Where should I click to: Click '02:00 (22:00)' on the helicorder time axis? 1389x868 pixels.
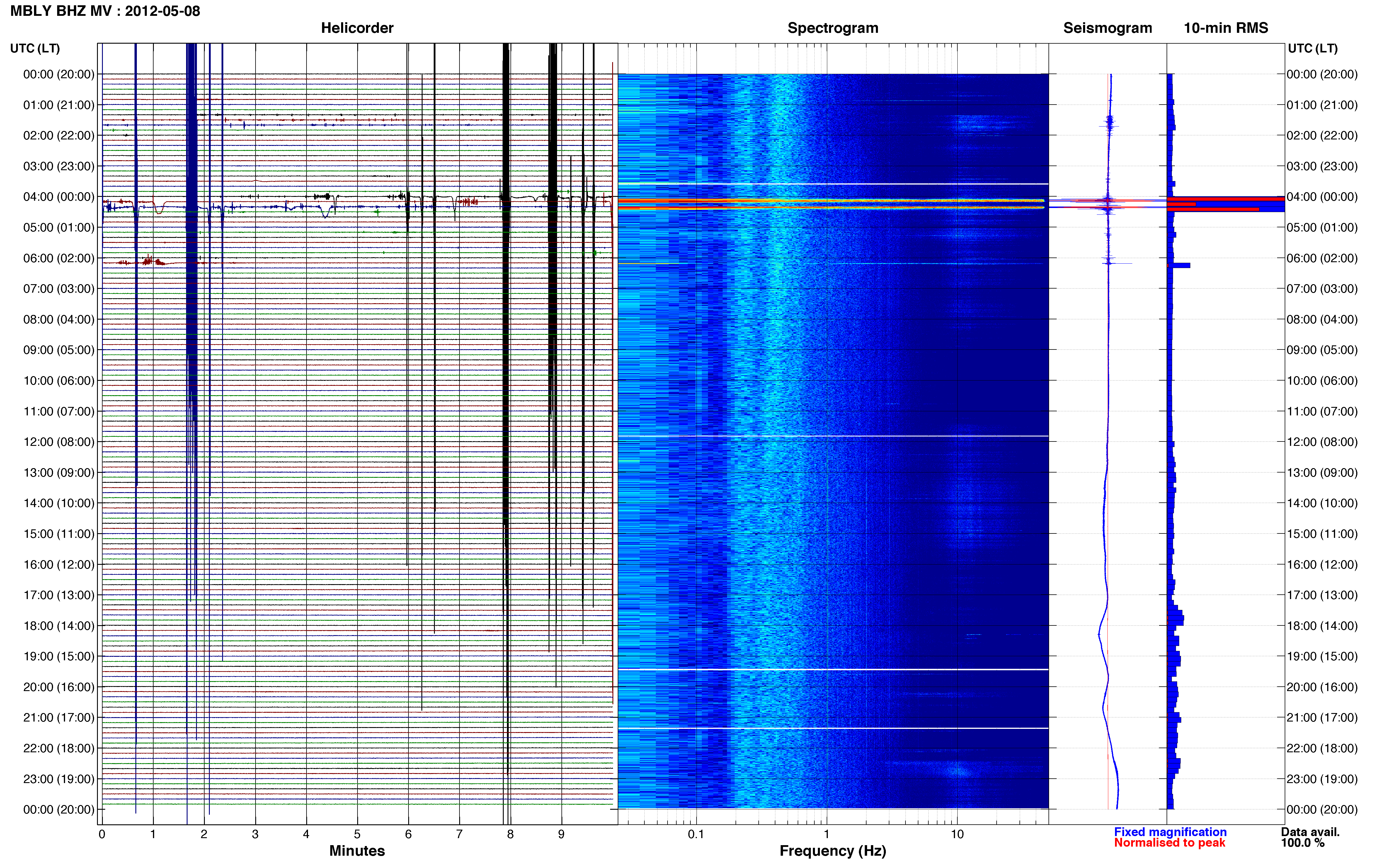pyautogui.click(x=59, y=135)
